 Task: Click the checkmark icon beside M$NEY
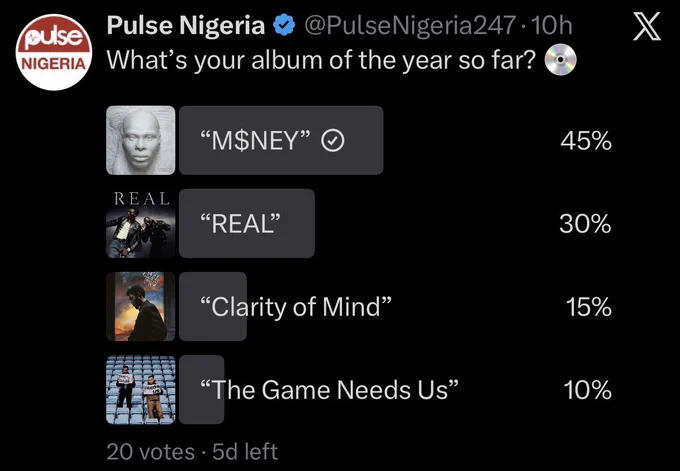(333, 141)
